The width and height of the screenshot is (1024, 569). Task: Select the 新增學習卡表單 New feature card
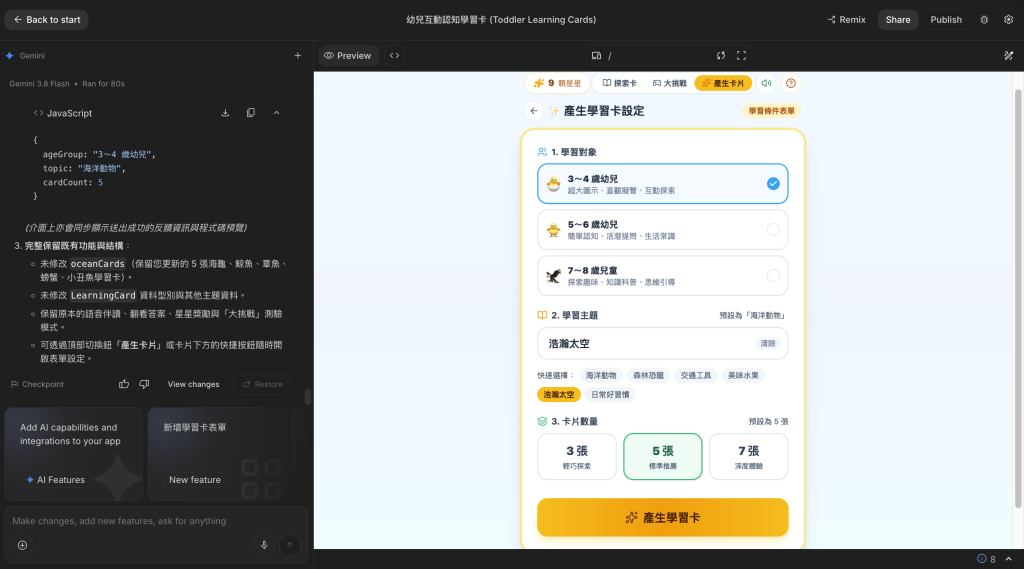(x=217, y=454)
